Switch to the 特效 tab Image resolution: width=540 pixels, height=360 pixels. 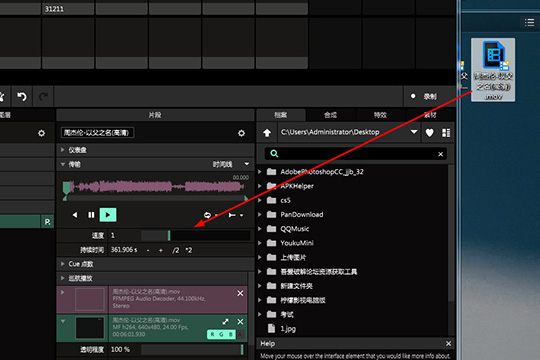pyautogui.click(x=380, y=115)
